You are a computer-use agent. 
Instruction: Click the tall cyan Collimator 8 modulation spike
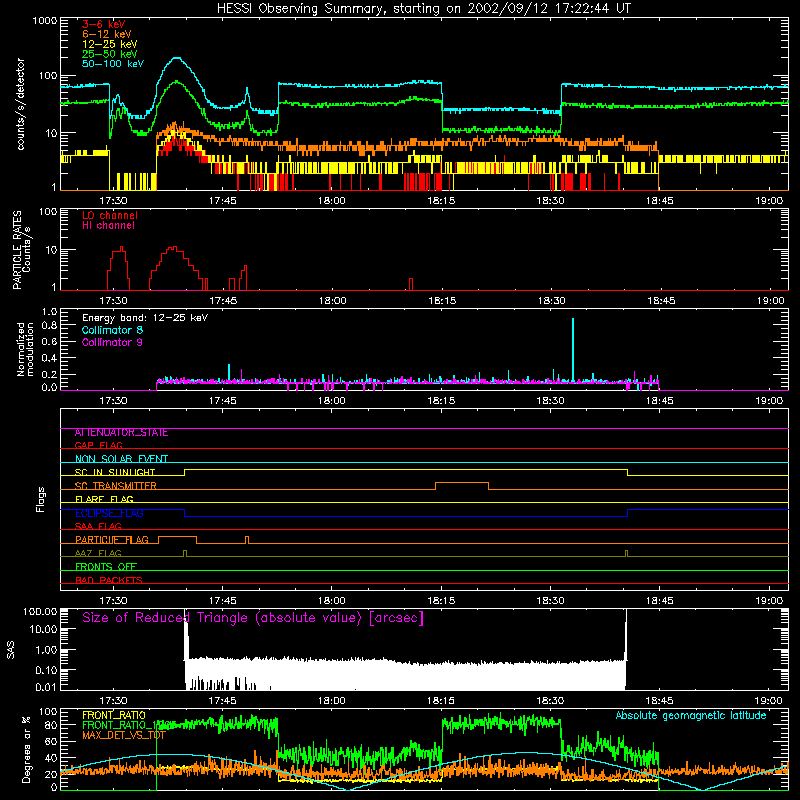(573, 349)
